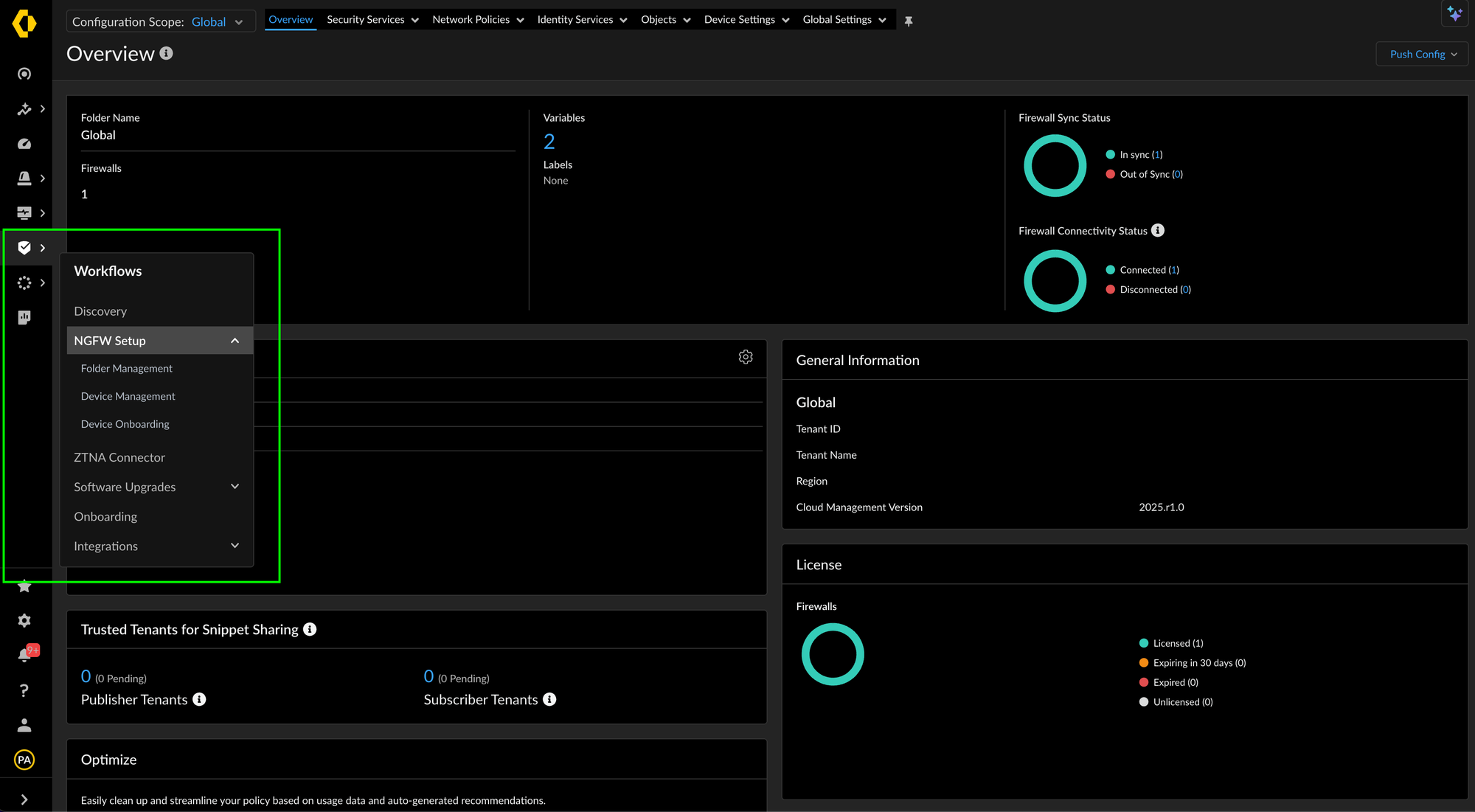The width and height of the screenshot is (1475, 812).
Task: Open the Global Settings dropdown menu
Action: point(844,20)
